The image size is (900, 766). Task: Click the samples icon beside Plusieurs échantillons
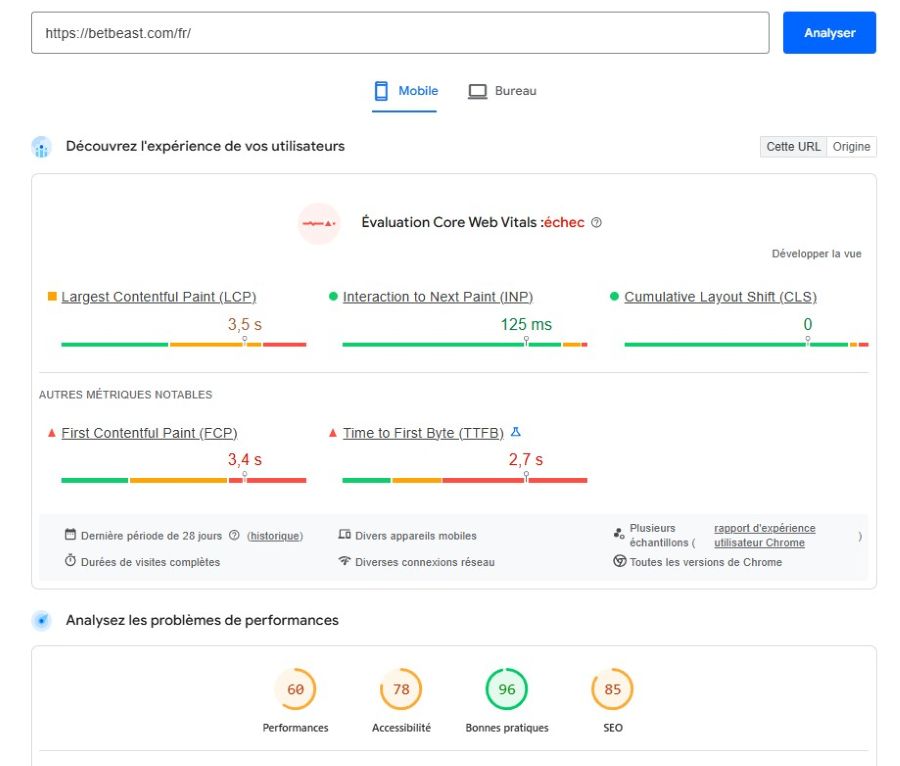619,534
